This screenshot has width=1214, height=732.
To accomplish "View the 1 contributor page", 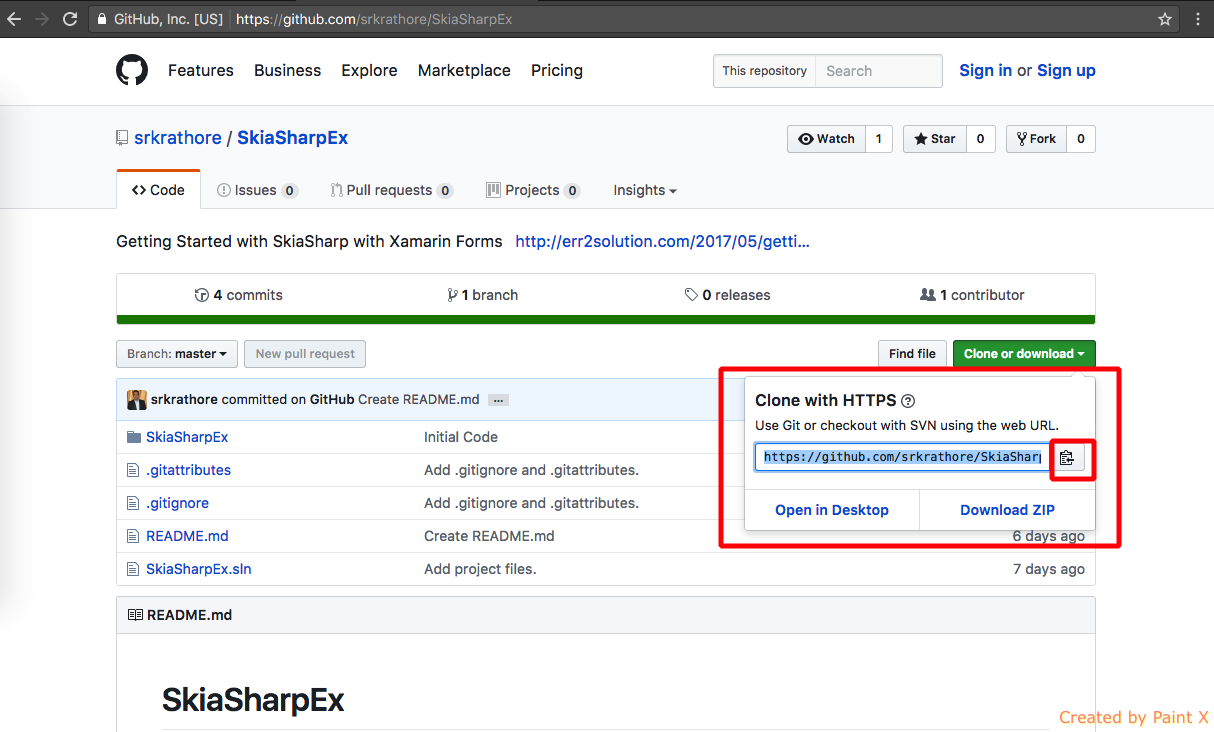I will pos(973,295).
